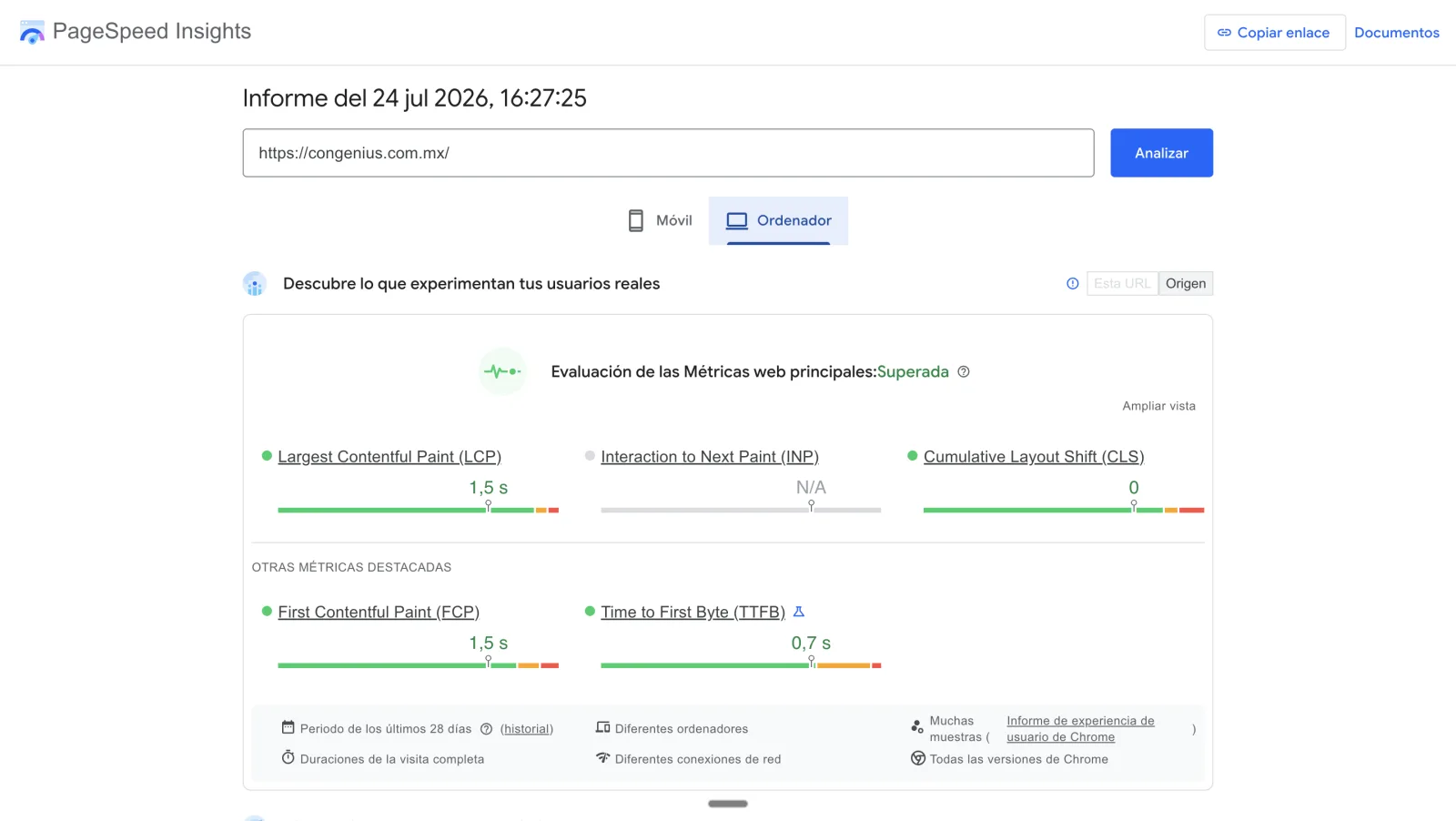Open Largest Contentful Paint (LCP) link
Image resolution: width=1456 pixels, height=821 pixels.
point(389,457)
